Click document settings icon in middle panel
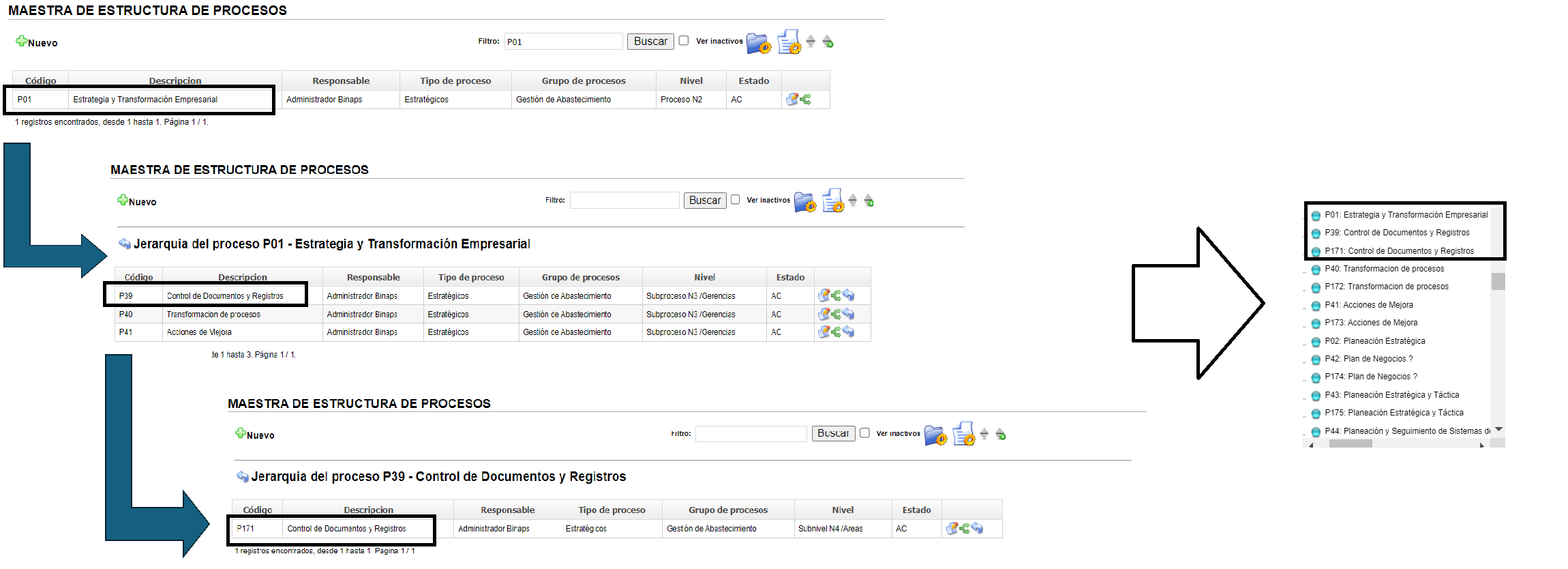Image resolution: width=1568 pixels, height=569 pixels. [833, 201]
